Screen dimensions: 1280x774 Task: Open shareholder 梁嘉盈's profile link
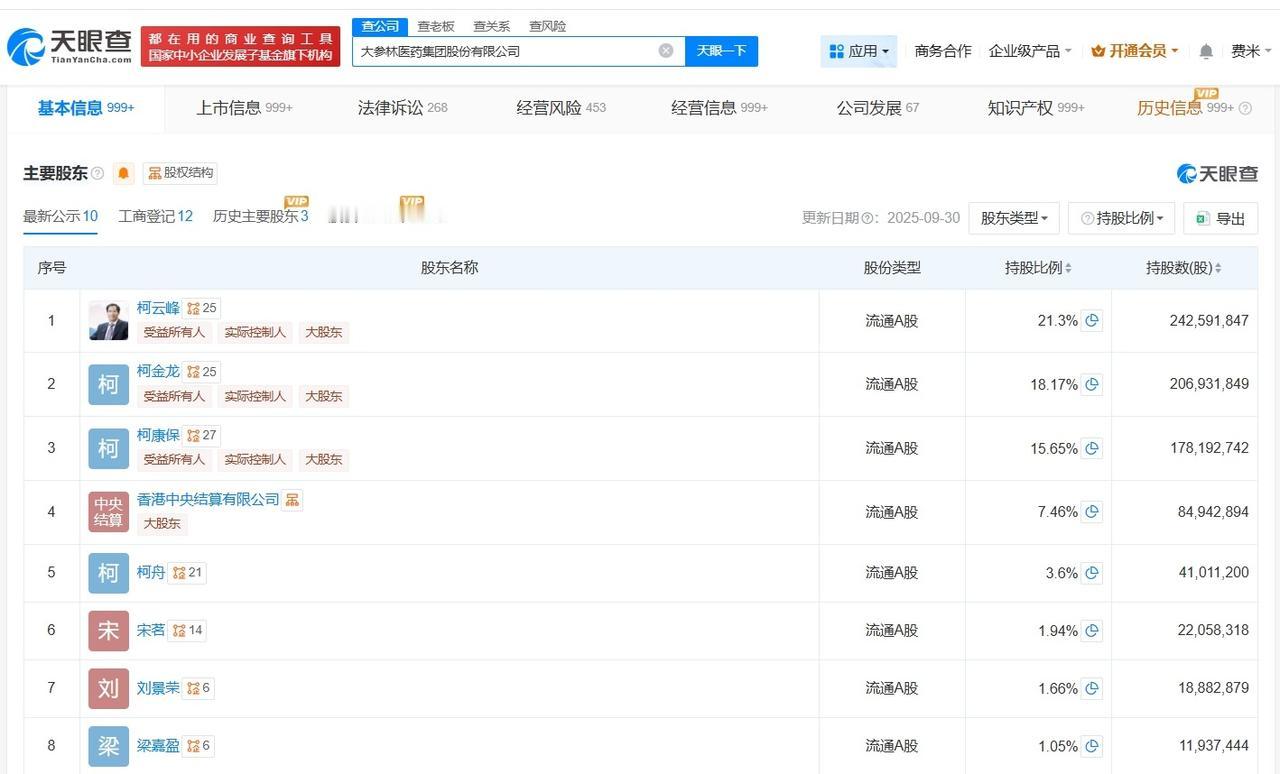tap(158, 745)
